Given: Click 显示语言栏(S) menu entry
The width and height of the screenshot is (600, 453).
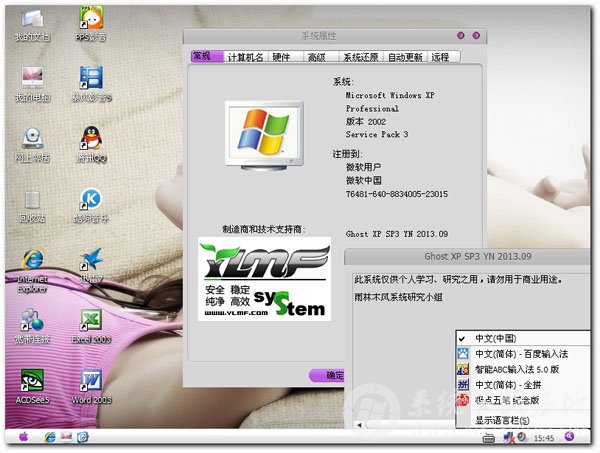Looking at the screenshot, I should pos(523,420).
